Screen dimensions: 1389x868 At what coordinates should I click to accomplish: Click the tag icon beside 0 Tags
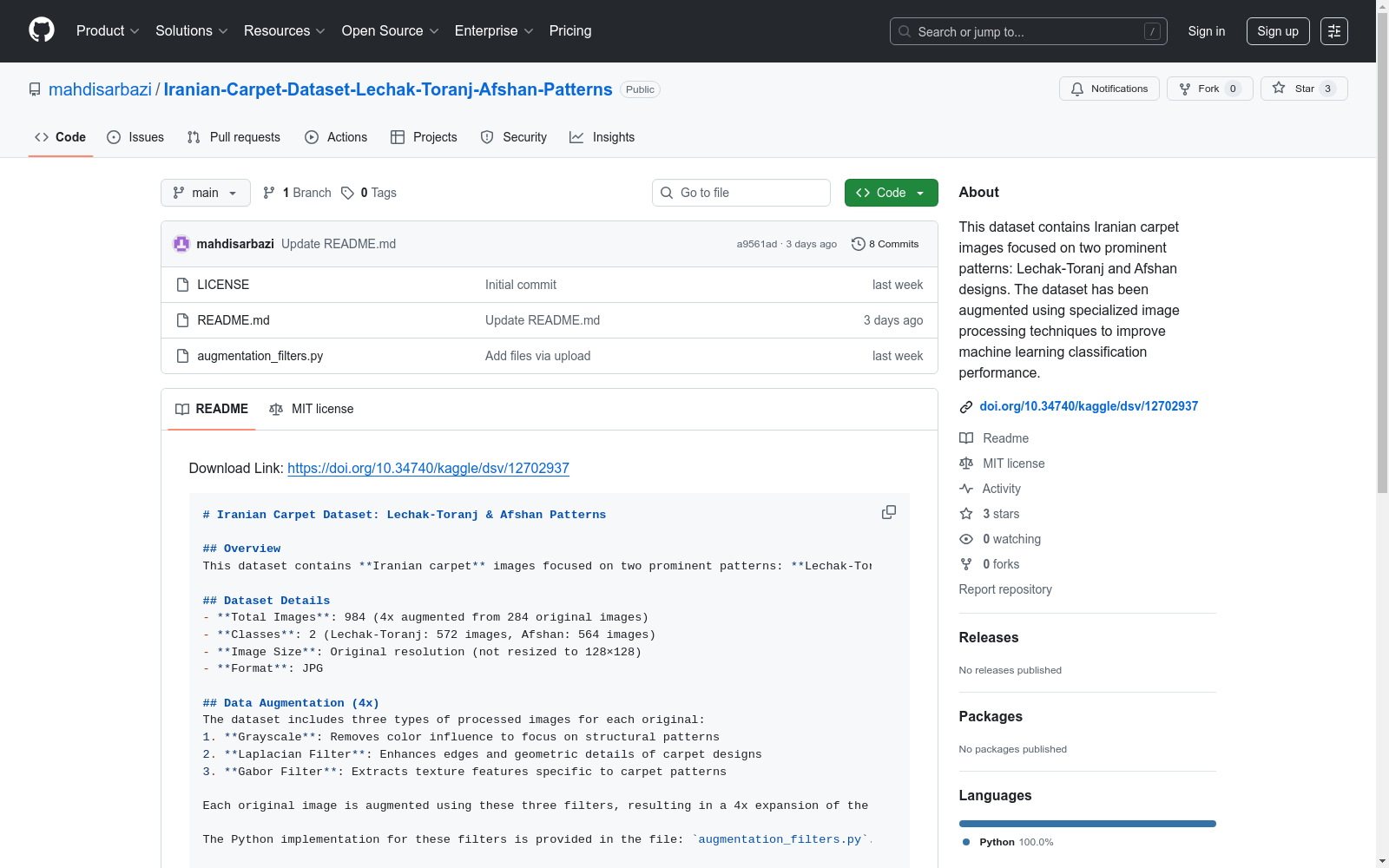coord(347,193)
